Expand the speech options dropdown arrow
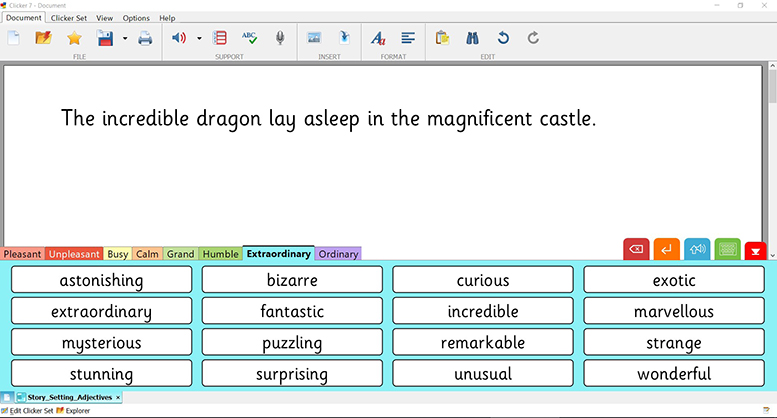This screenshot has height=418, width=777. pyautogui.click(x=199, y=39)
